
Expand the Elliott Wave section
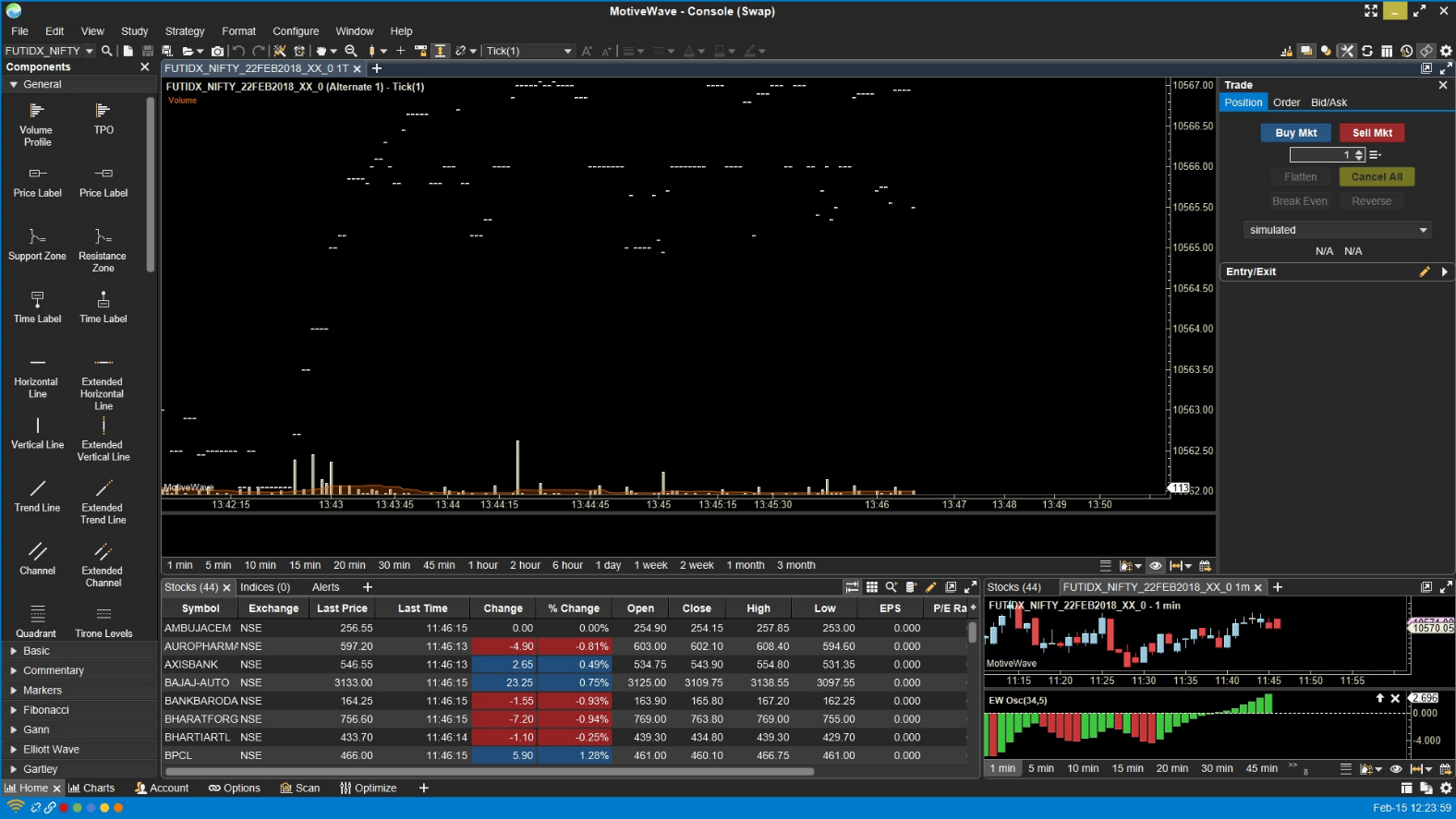point(14,750)
